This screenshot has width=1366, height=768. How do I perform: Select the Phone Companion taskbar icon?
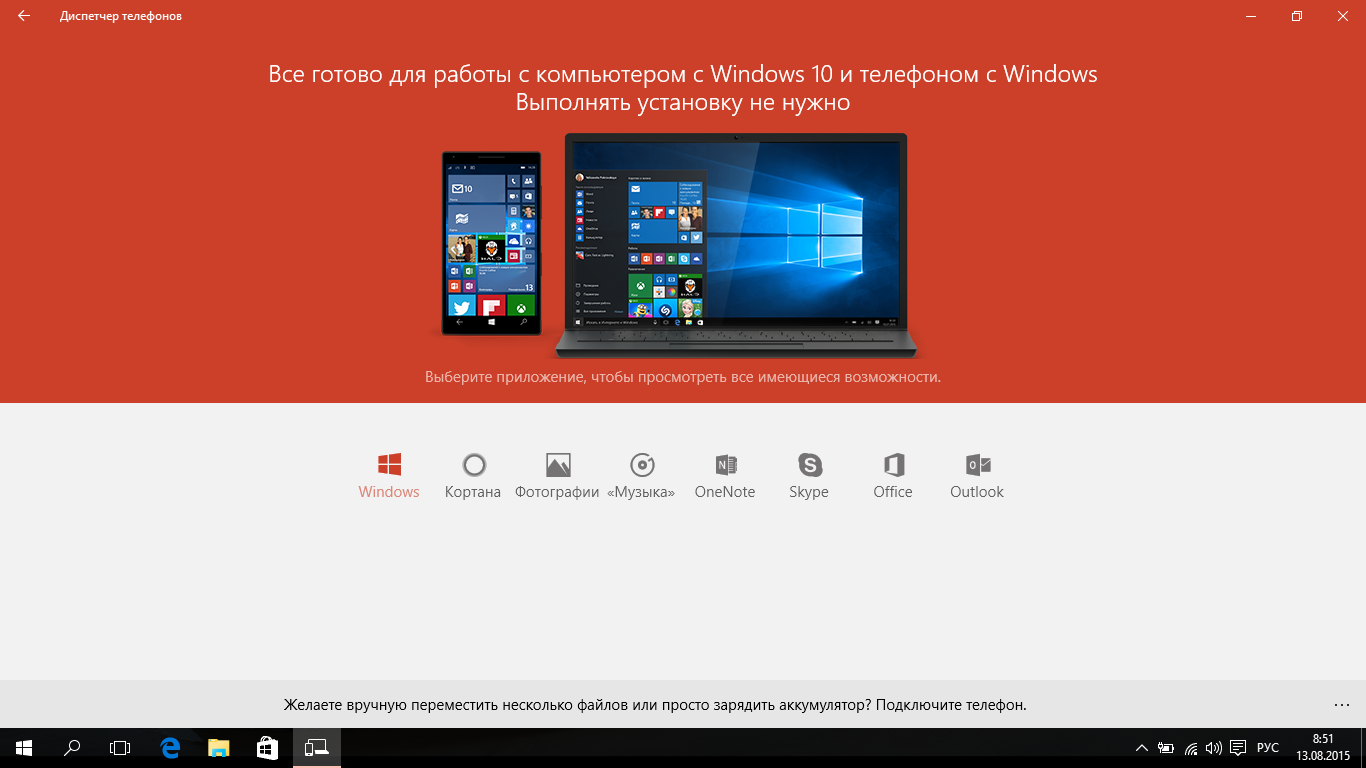[x=316, y=747]
